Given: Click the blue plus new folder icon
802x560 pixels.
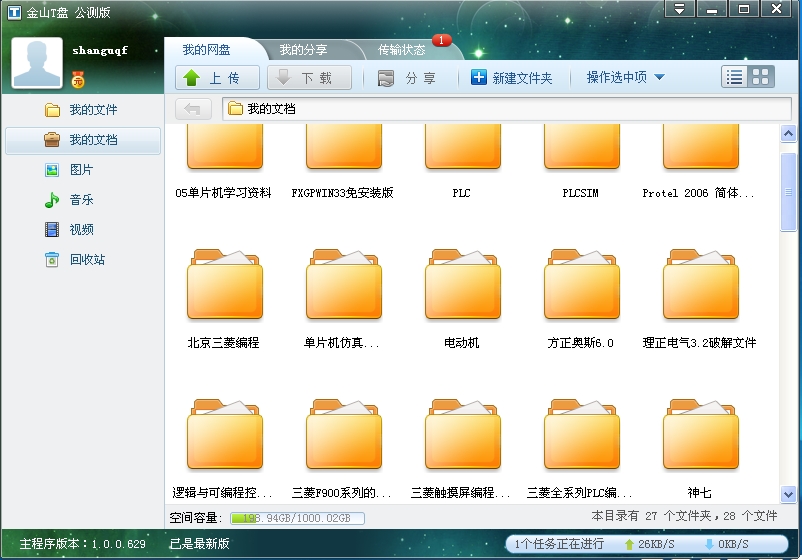Looking at the screenshot, I should (x=479, y=78).
